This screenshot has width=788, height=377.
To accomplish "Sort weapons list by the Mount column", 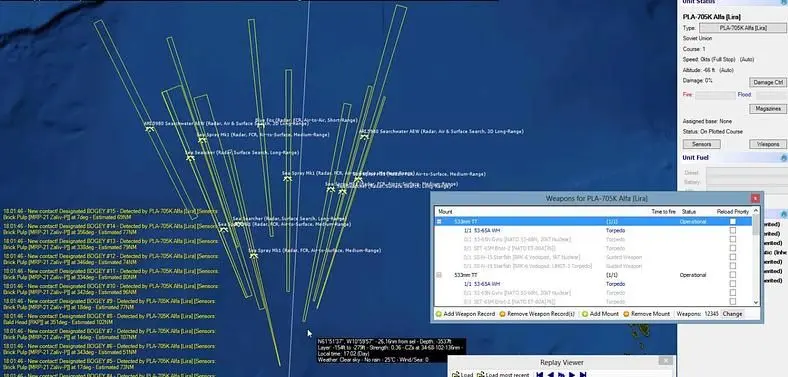I will pyautogui.click(x=445, y=212).
